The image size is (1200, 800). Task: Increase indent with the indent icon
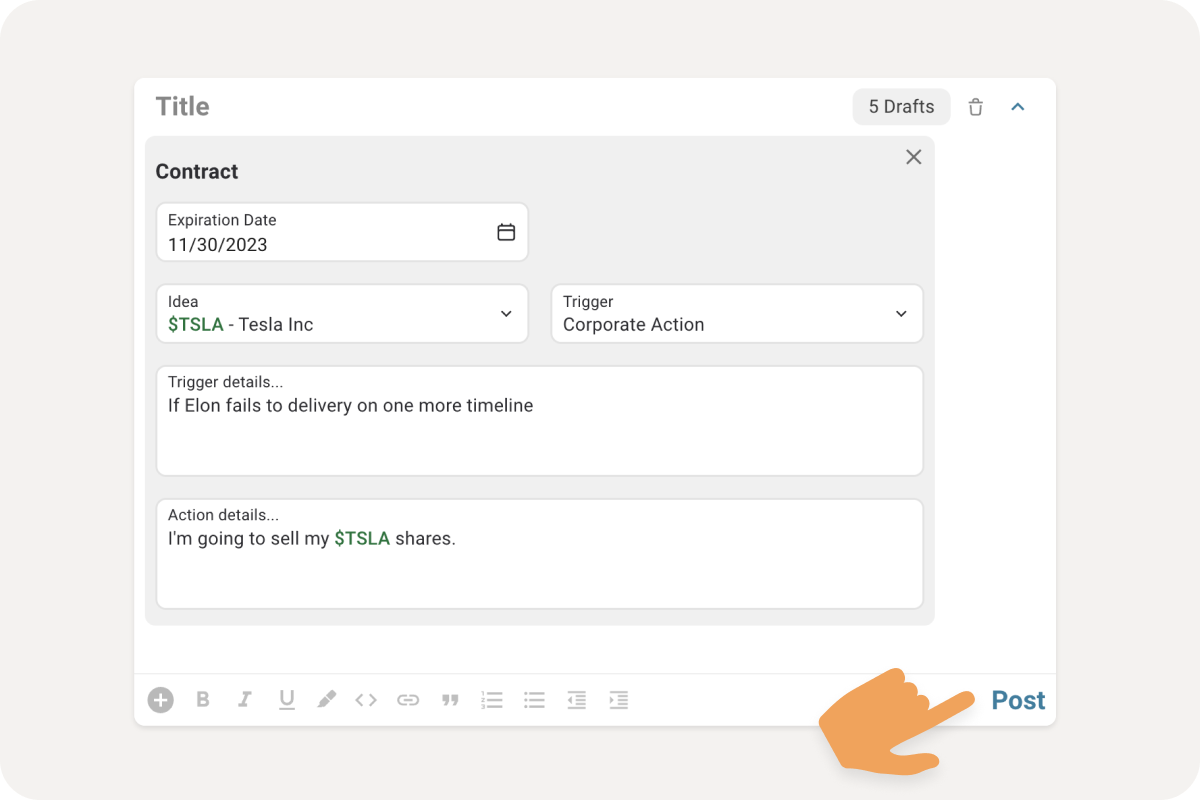click(619, 700)
